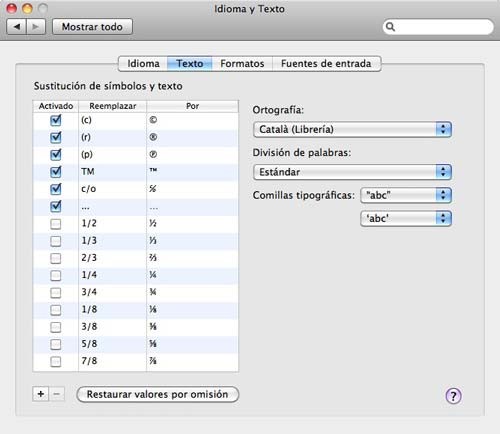Toggle the ellipsis substitution checkbox

point(56,206)
